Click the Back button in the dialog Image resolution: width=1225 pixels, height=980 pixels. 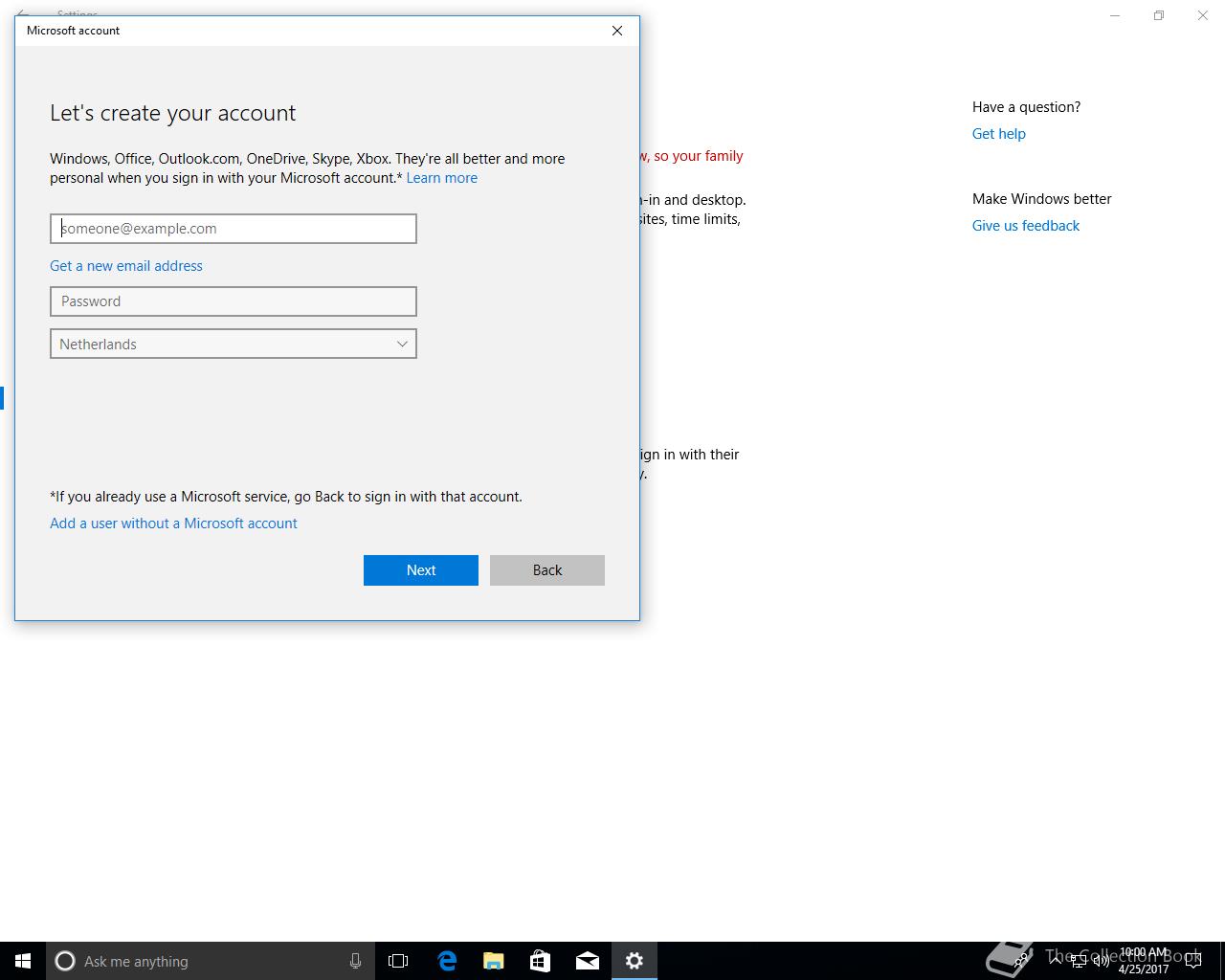click(547, 570)
